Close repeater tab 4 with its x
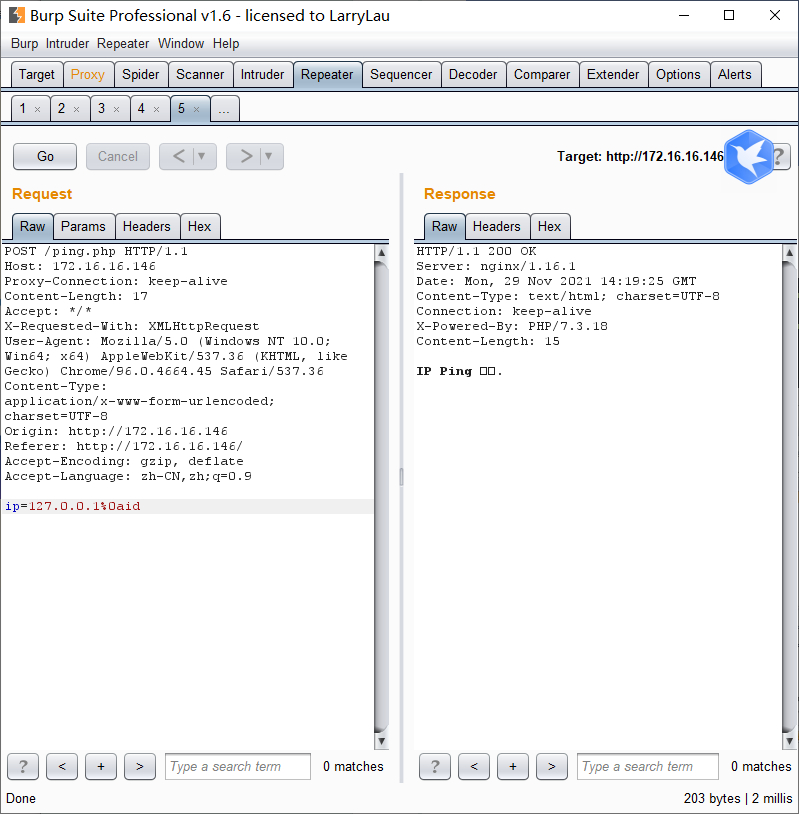 156,110
